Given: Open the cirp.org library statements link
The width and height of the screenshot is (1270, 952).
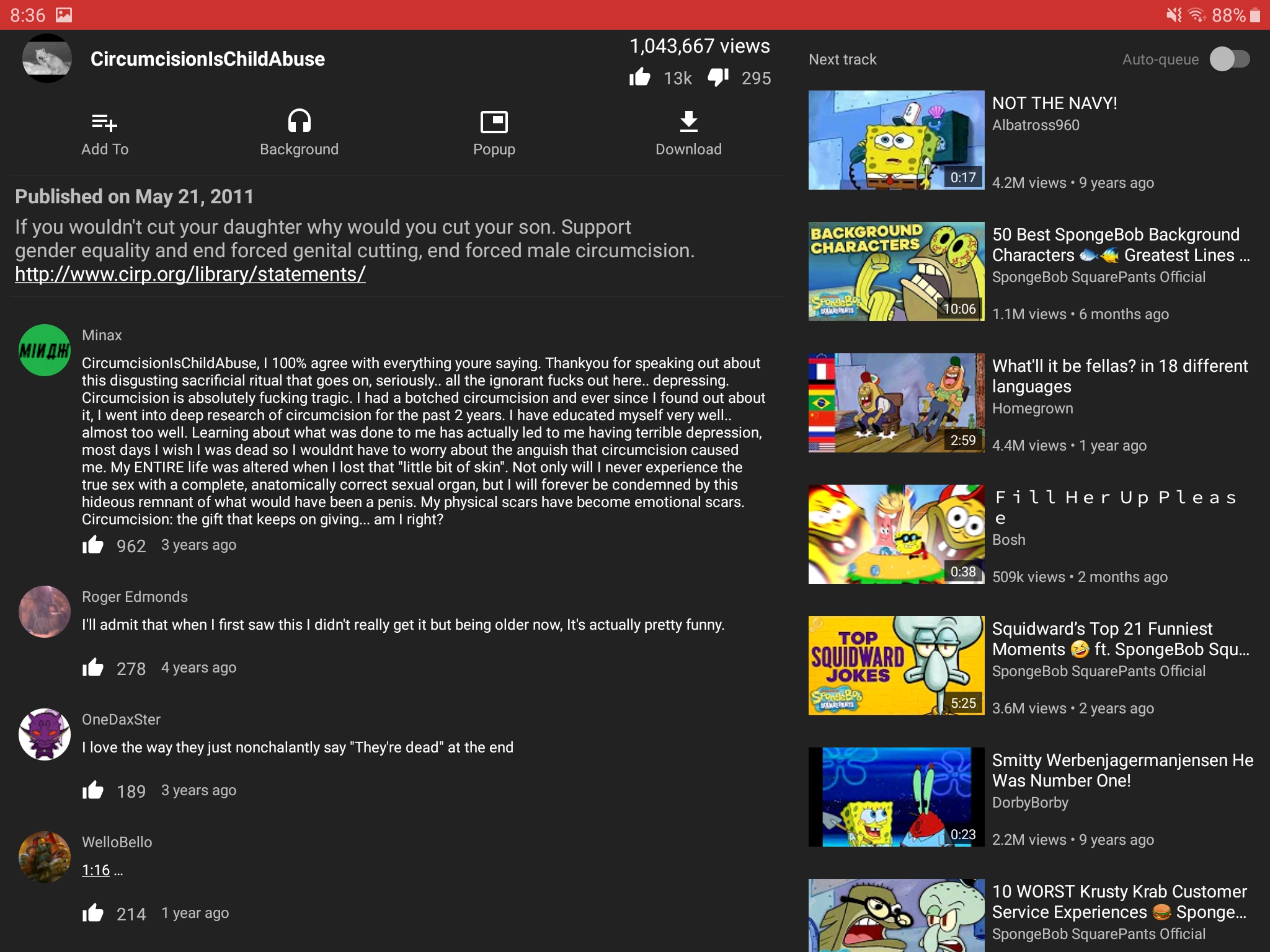Looking at the screenshot, I should (190, 274).
